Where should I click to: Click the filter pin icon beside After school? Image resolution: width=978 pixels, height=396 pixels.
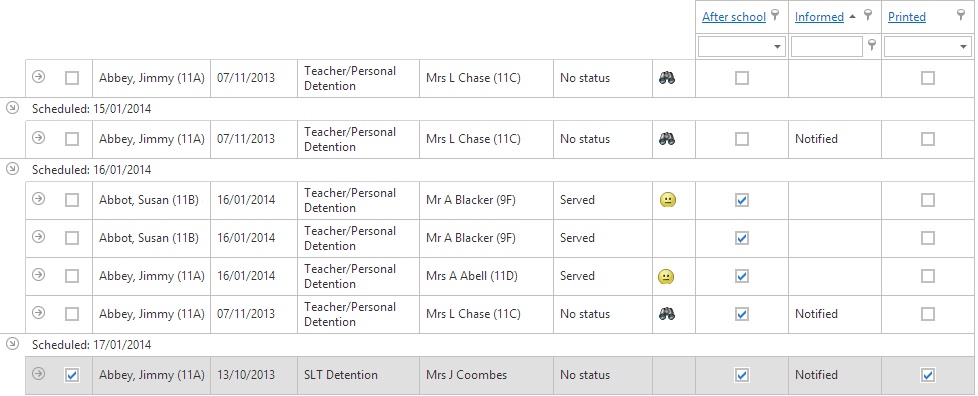(x=775, y=15)
